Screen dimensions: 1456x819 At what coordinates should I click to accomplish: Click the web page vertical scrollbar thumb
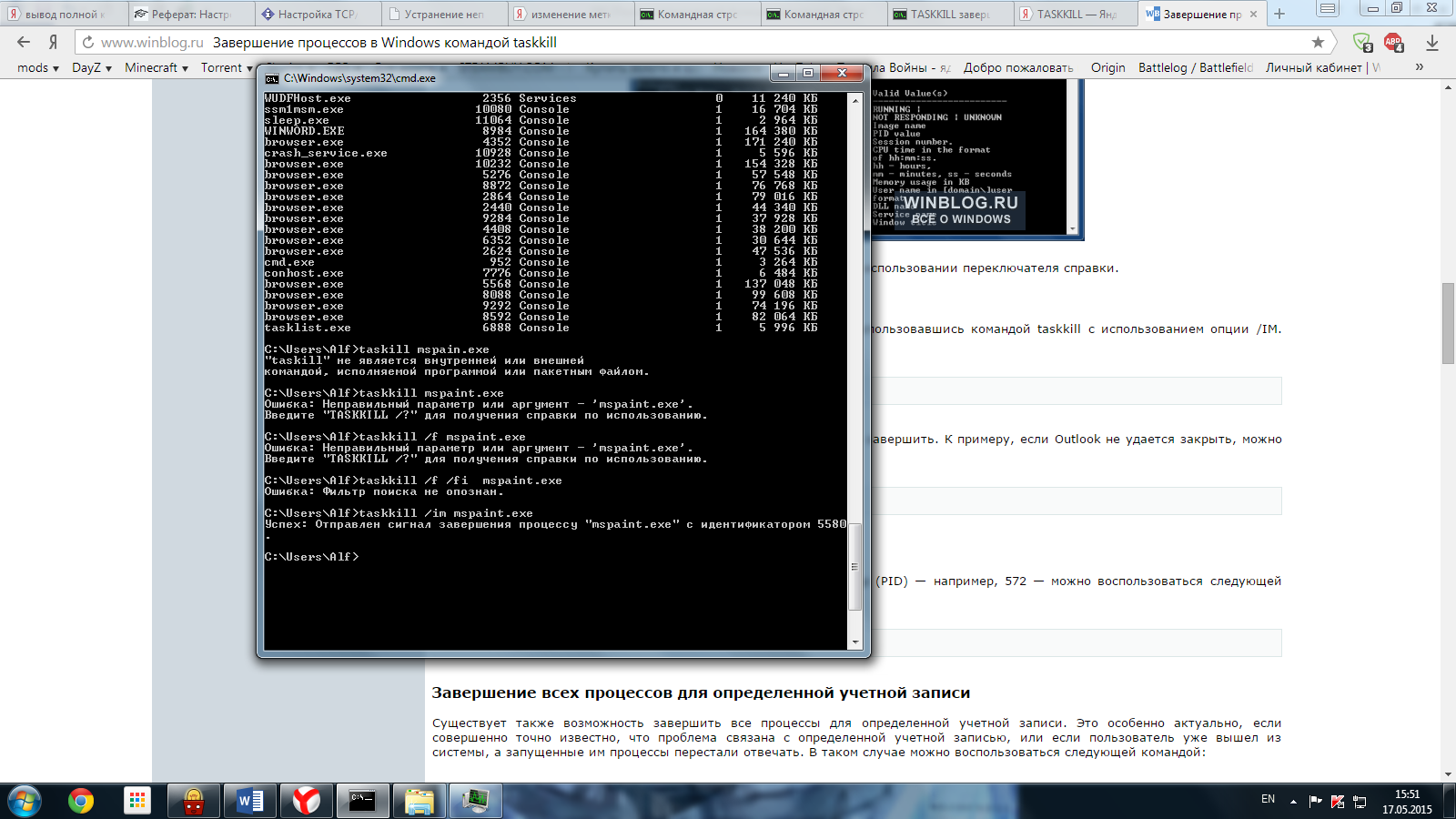coord(1448,324)
